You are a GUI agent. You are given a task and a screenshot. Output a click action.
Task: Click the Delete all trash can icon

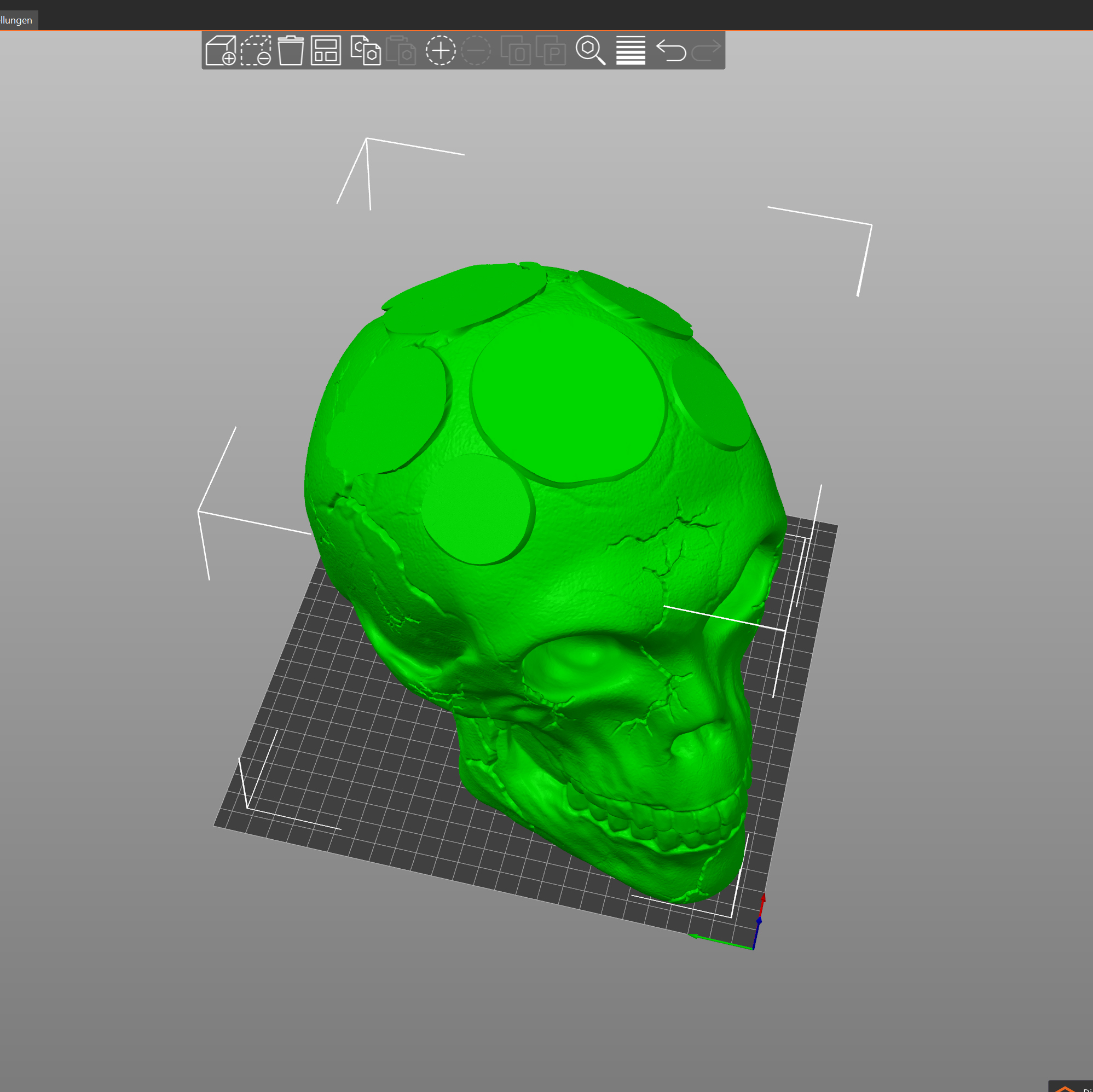point(291,51)
